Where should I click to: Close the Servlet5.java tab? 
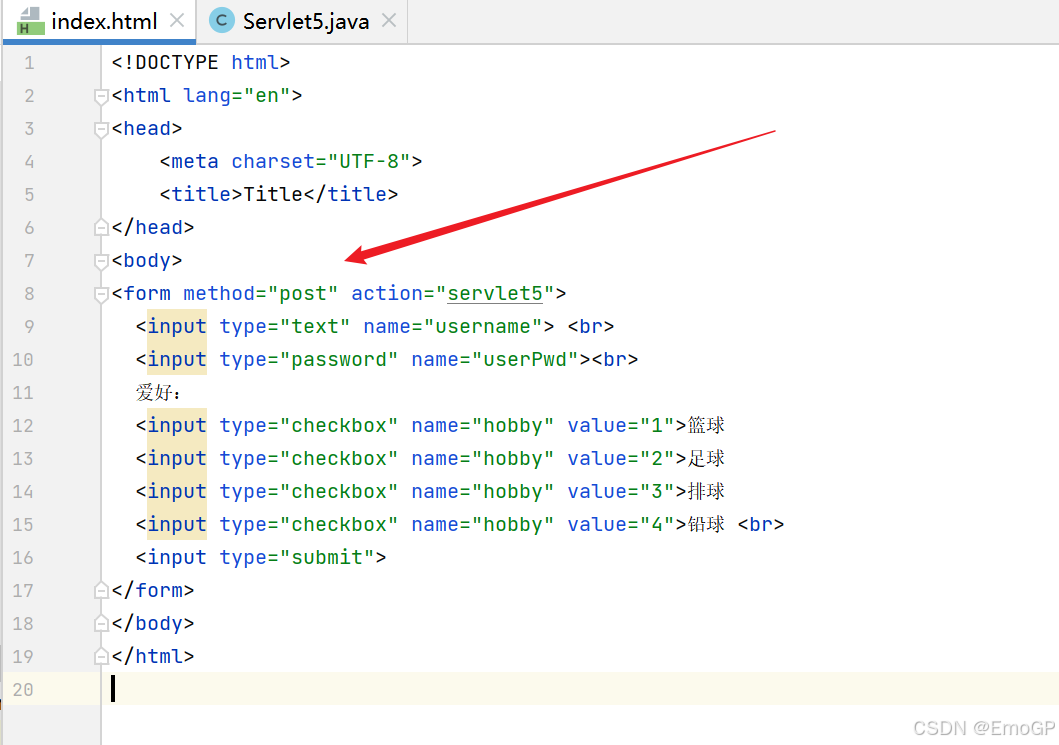[x=388, y=21]
